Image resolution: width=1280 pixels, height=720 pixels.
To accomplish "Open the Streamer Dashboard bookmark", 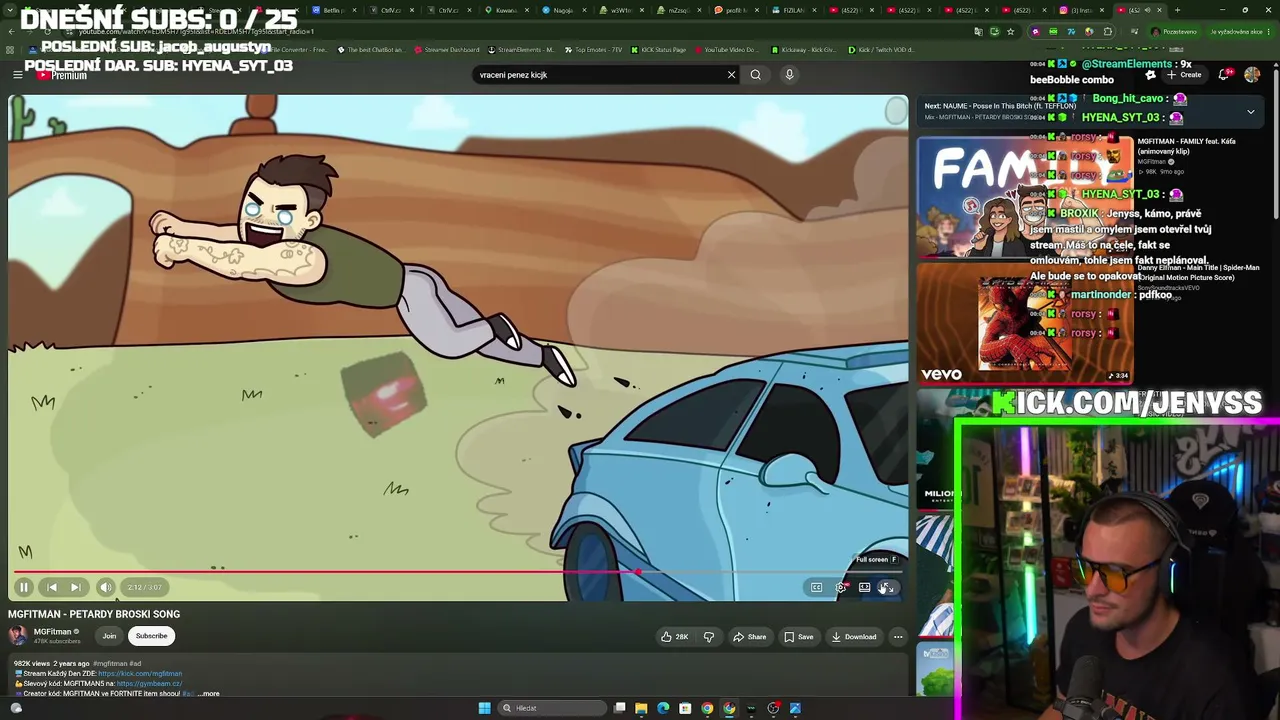I will tap(446, 50).
